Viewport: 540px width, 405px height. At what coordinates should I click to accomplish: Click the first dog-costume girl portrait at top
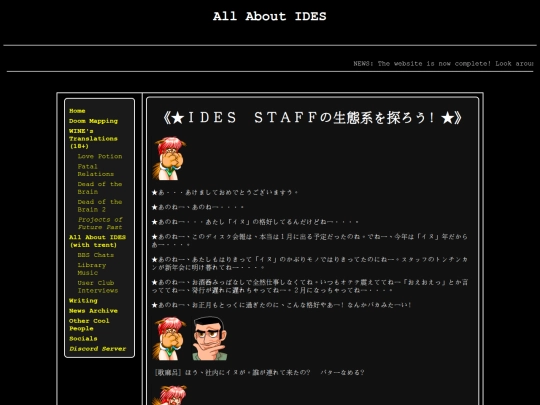pos(169,158)
